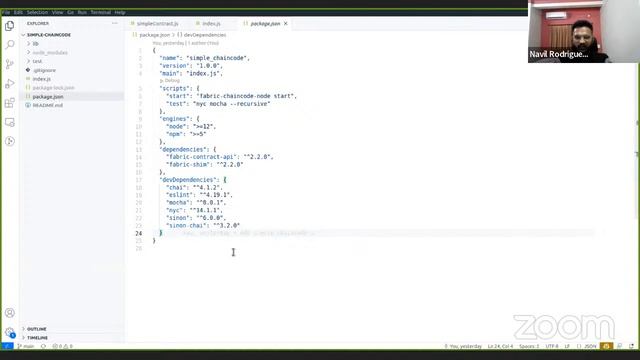Open package-lock.json in the explorer
The image size is (640, 360).
53,88
